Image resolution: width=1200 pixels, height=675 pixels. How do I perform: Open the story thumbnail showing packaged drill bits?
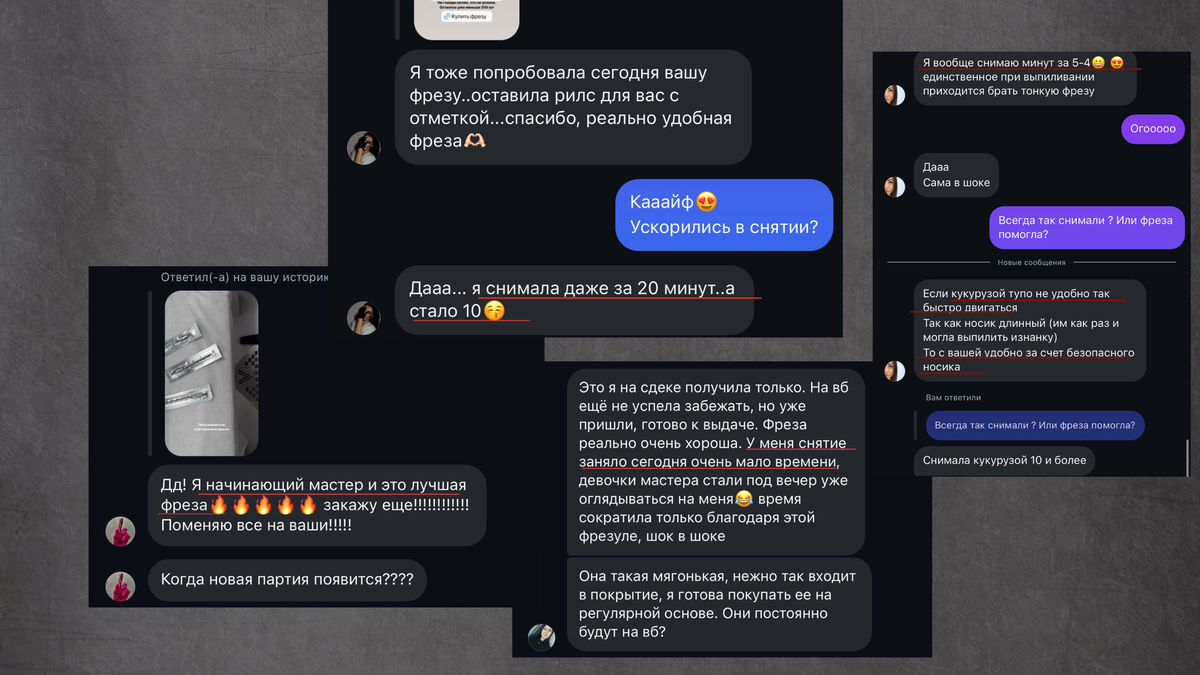(211, 372)
